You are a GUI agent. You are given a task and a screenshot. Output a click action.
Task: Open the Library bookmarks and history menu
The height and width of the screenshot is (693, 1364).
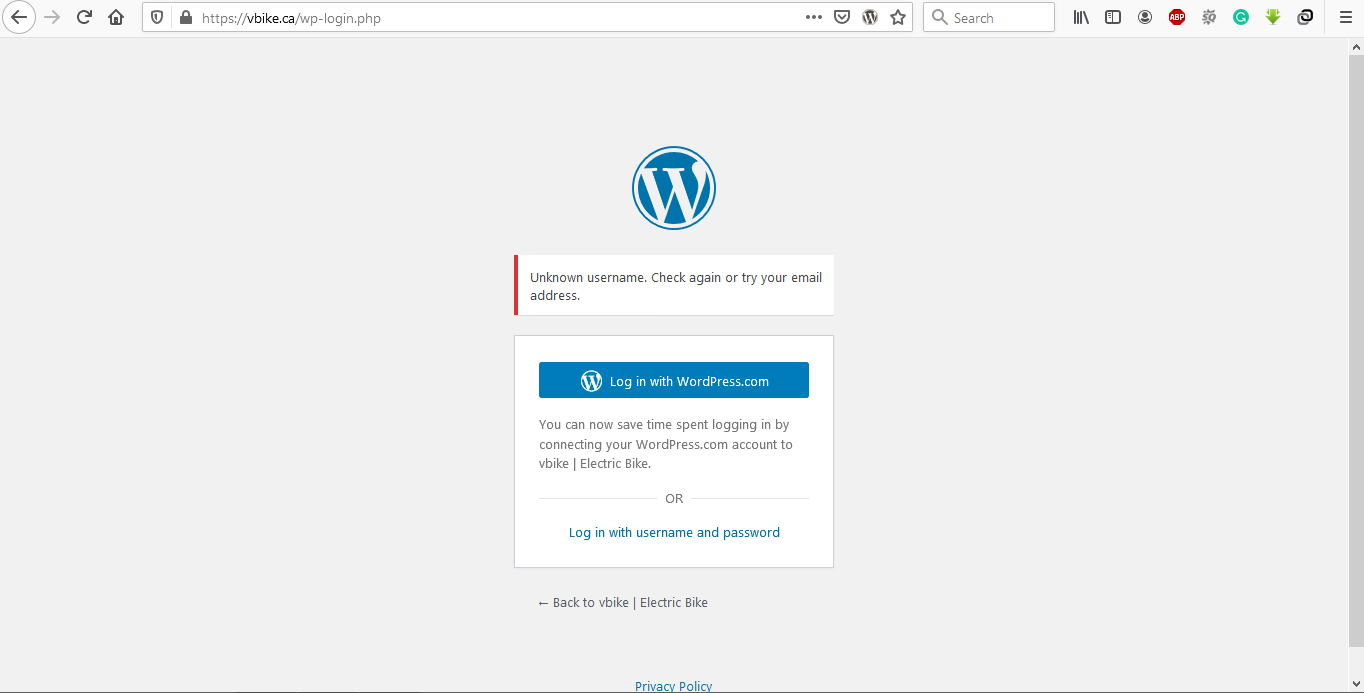click(x=1081, y=17)
